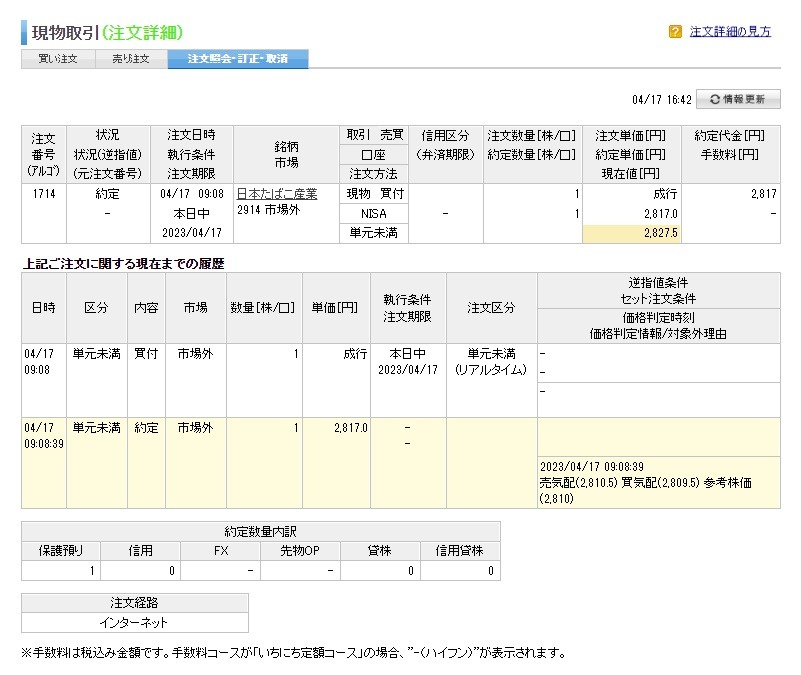
Task: Click the 信用貸株 column header
Action: [x=460, y=551]
